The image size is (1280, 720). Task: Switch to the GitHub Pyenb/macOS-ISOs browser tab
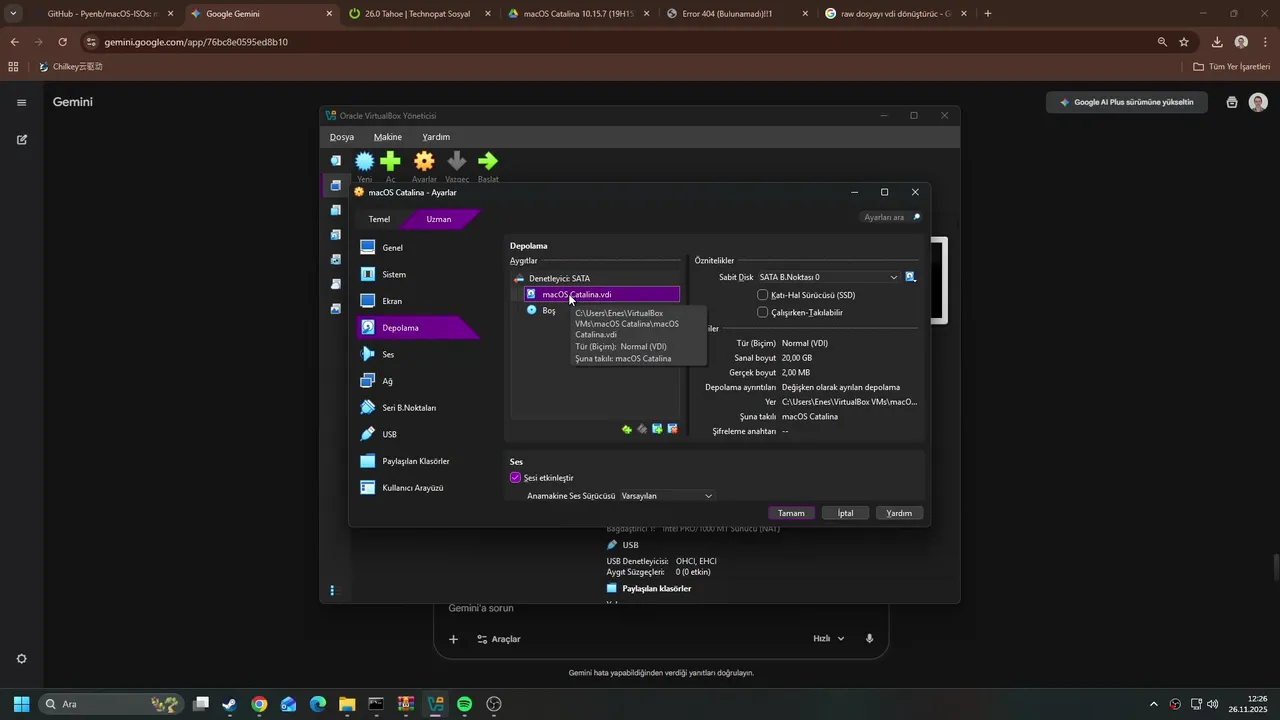[102, 14]
